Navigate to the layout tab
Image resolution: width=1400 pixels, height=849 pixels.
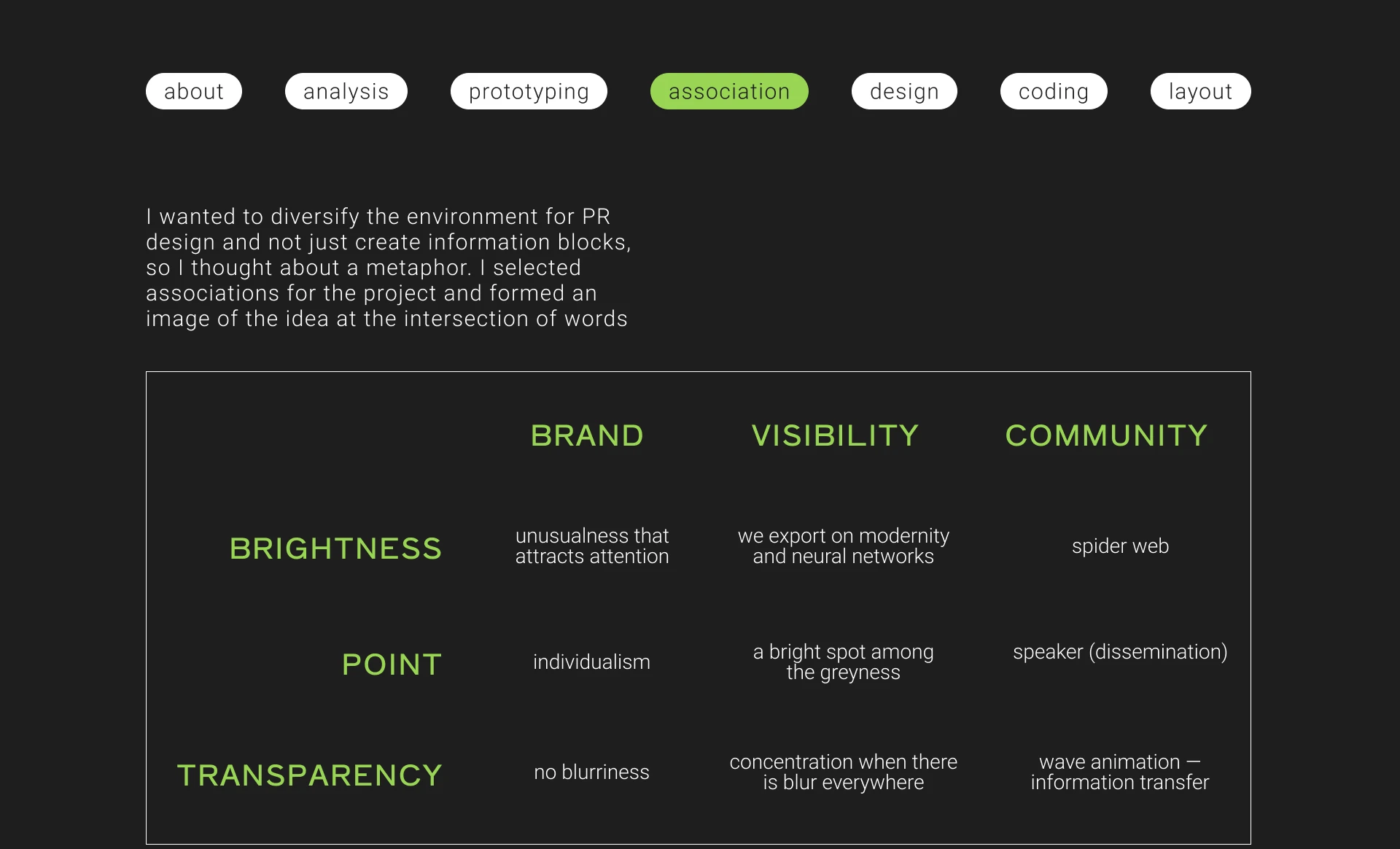pos(1200,91)
